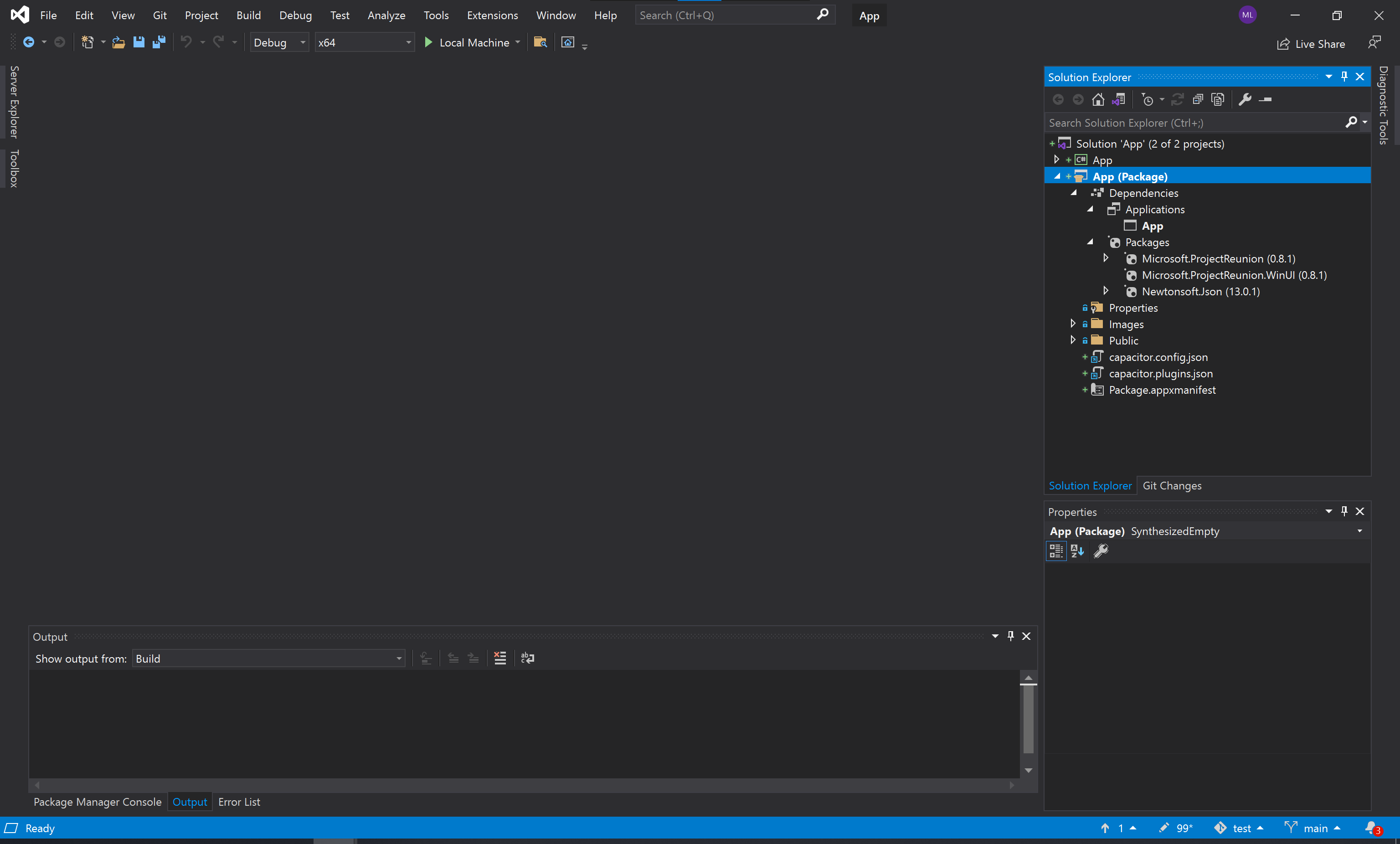Collapse the Packages node
This screenshot has width=1400, height=844.
point(1090,242)
